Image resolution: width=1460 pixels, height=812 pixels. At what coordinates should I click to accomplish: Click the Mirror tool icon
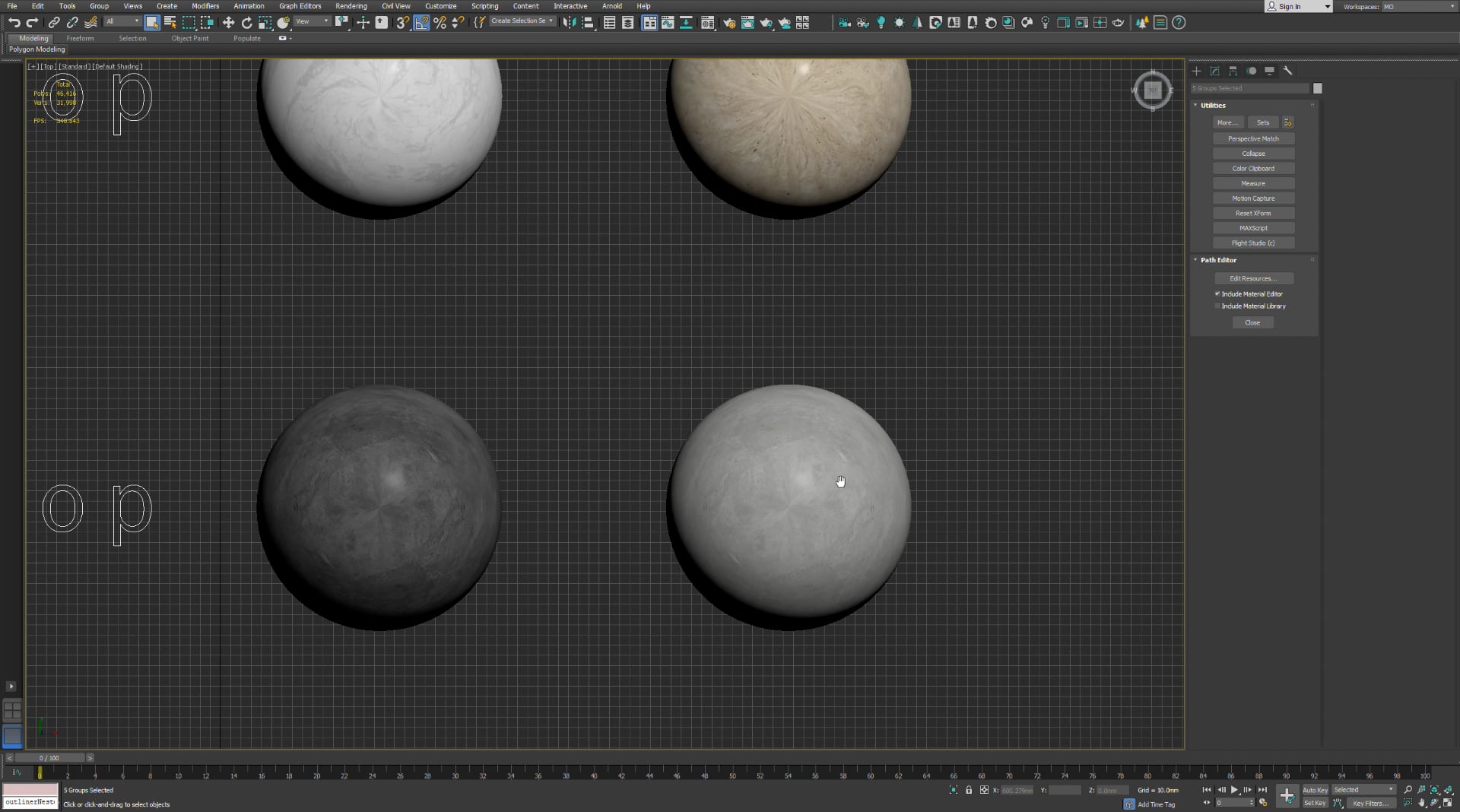569,23
